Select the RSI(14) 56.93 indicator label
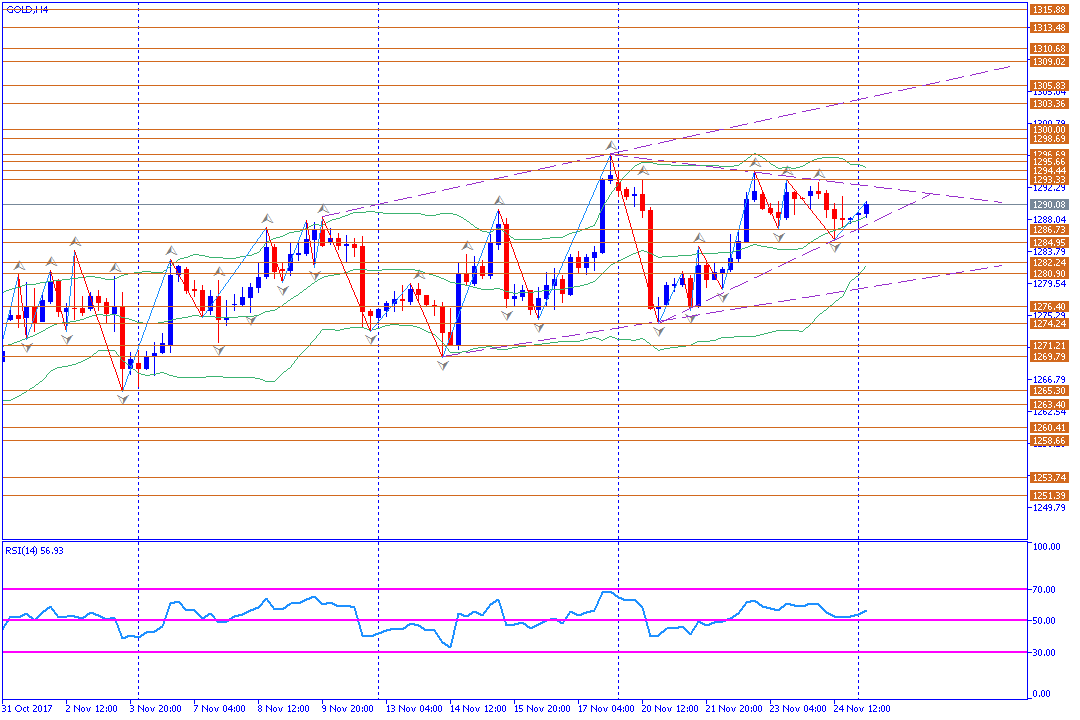The height and width of the screenshot is (720, 1080). pyautogui.click(x=33, y=550)
